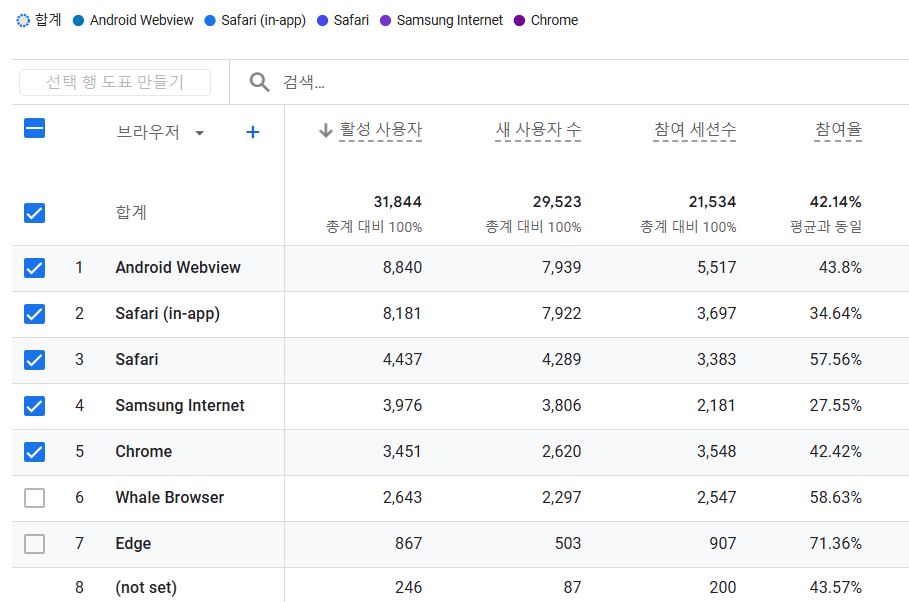
Task: Click Whale Browser engagement rate 58.63%
Action: point(836,497)
